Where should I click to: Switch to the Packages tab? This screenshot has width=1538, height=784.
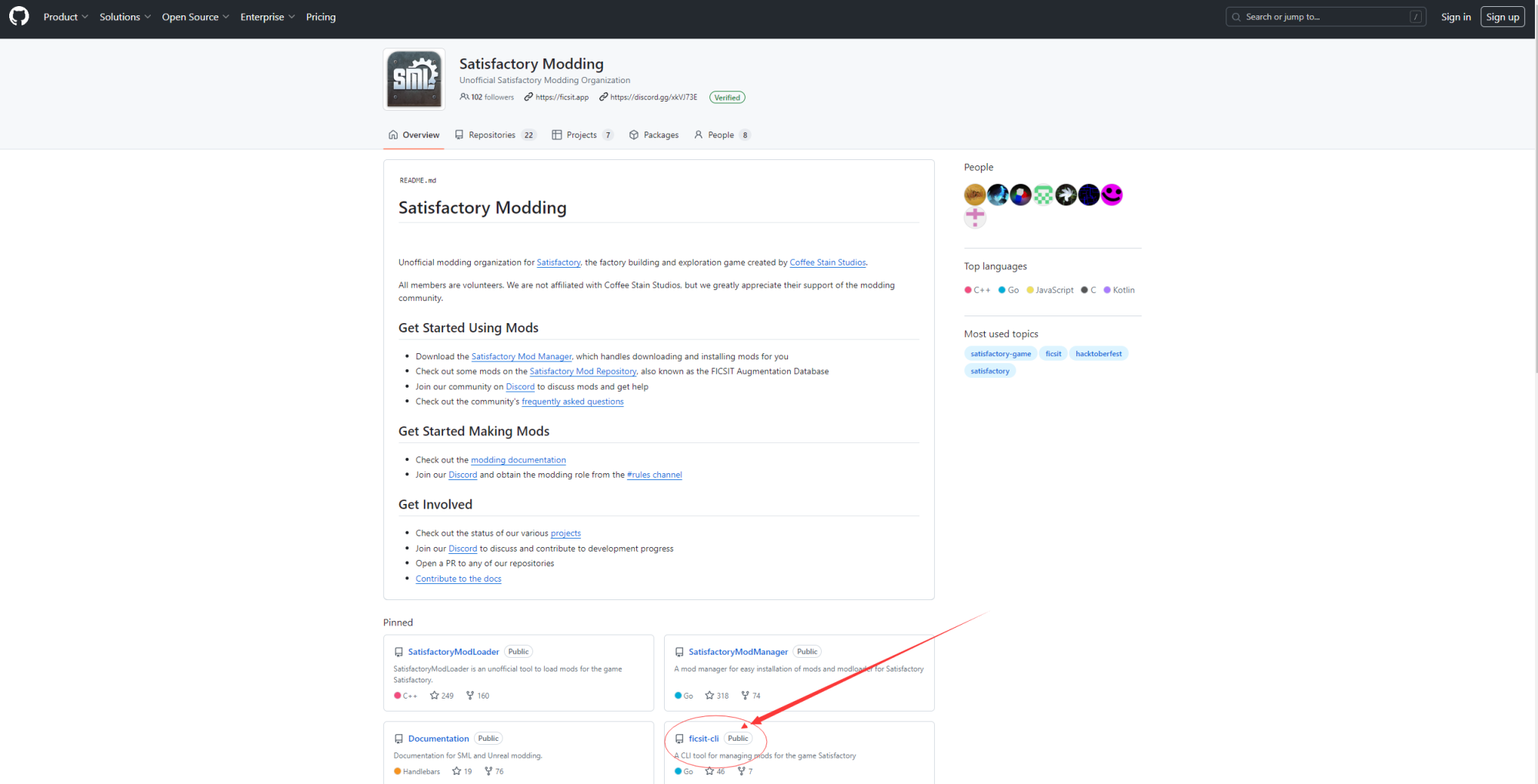click(654, 135)
